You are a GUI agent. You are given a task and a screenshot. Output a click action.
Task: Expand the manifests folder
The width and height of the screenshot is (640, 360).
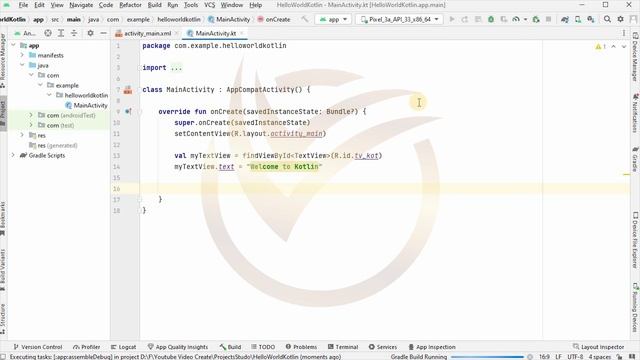22,55
